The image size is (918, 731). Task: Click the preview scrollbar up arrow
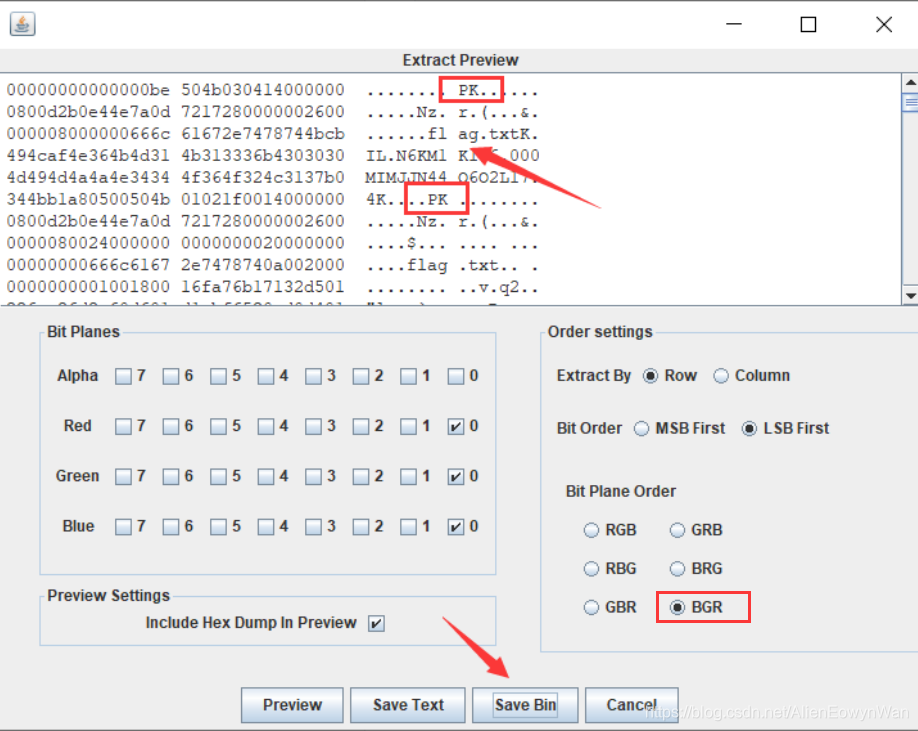[x=910, y=82]
